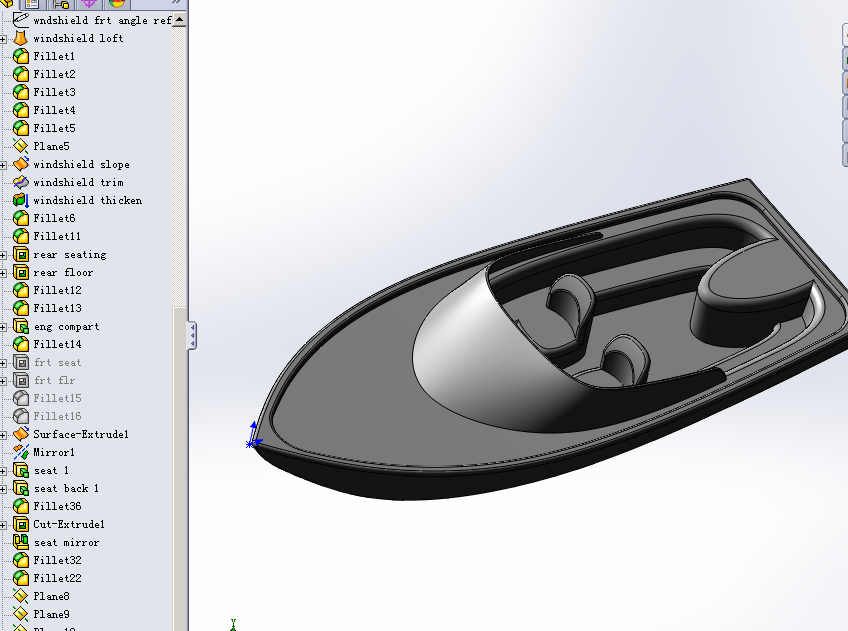Collapse the feature manager panel handle

(192, 335)
